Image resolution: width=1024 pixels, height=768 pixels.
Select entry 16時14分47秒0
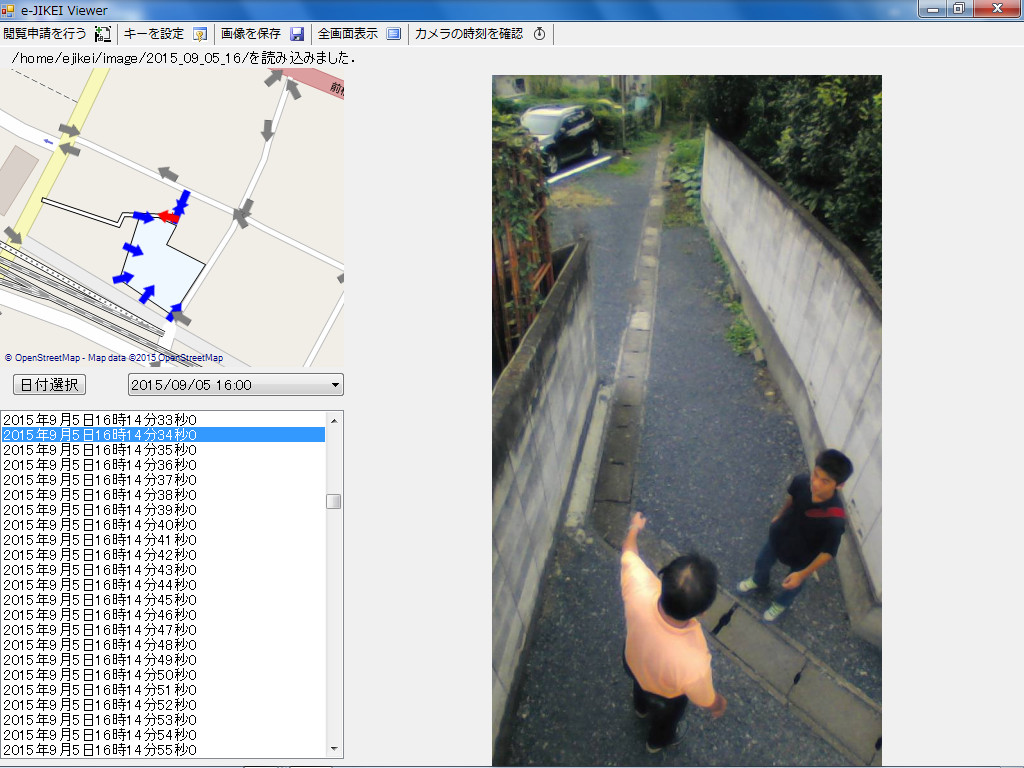click(x=163, y=630)
